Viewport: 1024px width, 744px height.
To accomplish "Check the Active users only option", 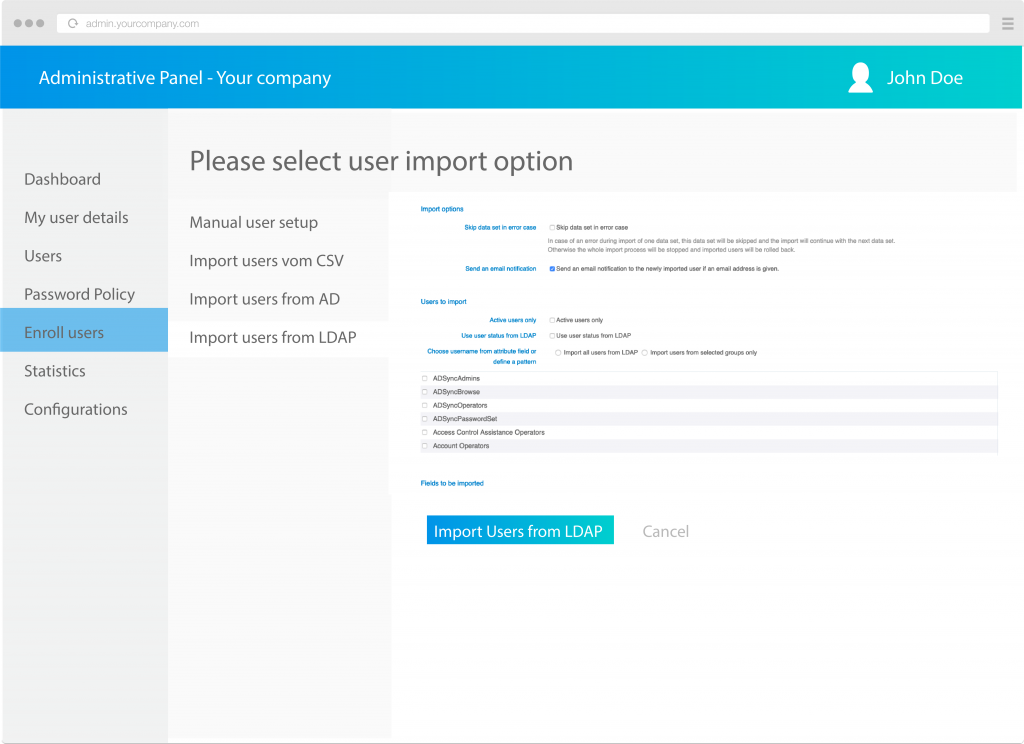I will tap(552, 320).
